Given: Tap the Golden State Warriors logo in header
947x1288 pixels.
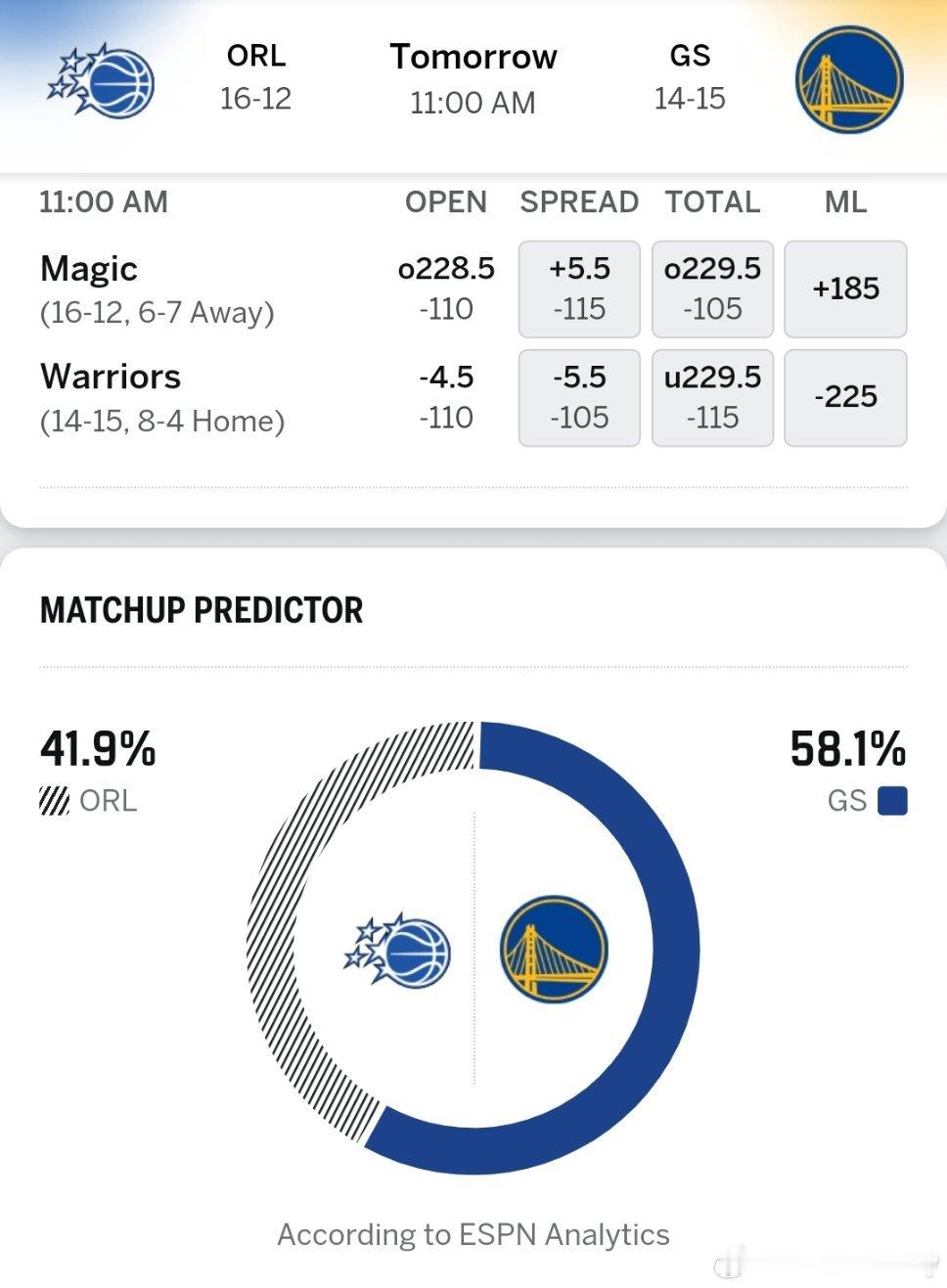Looking at the screenshot, I should (x=848, y=80).
